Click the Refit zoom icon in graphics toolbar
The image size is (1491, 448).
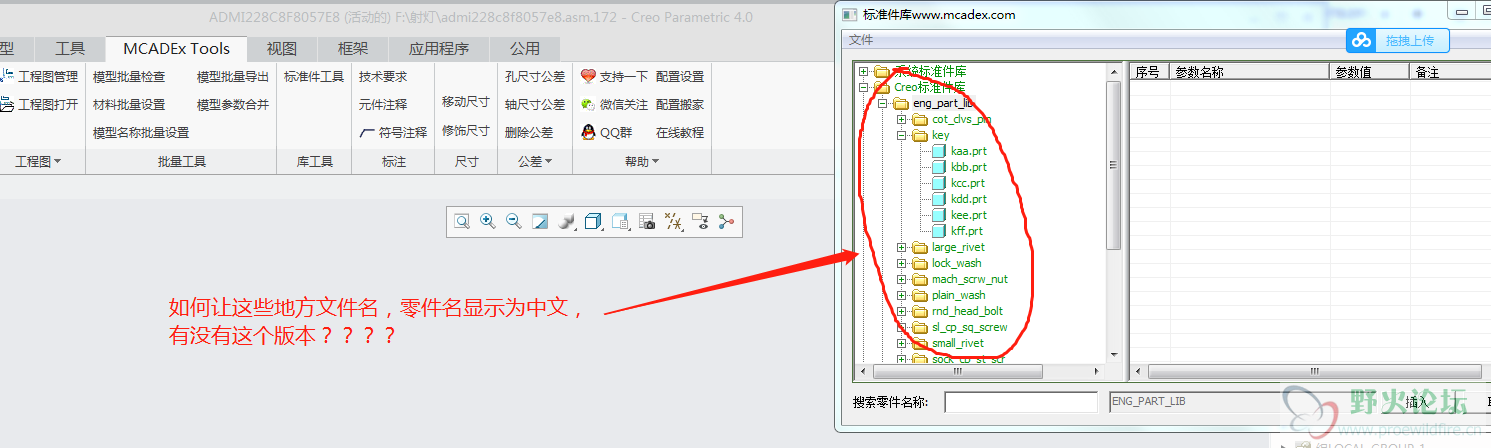point(462,222)
